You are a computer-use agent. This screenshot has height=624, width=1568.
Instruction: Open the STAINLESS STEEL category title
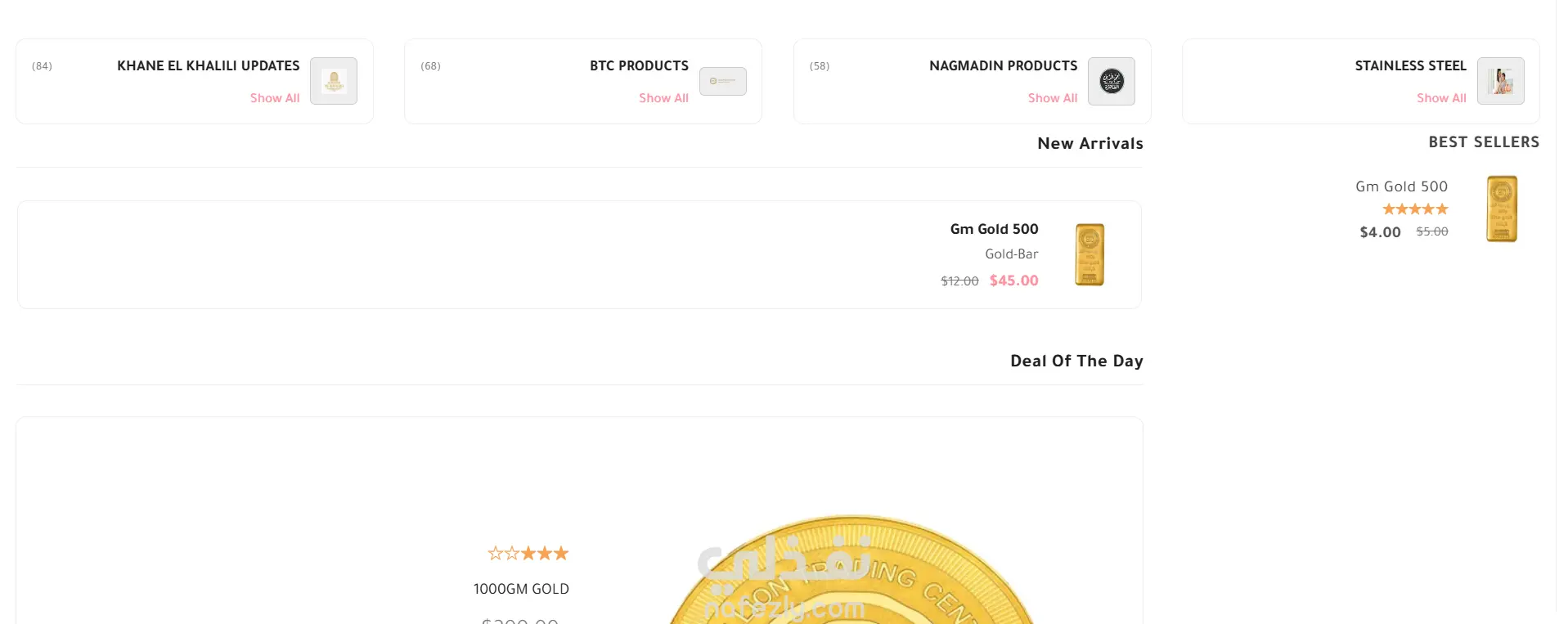1410,65
